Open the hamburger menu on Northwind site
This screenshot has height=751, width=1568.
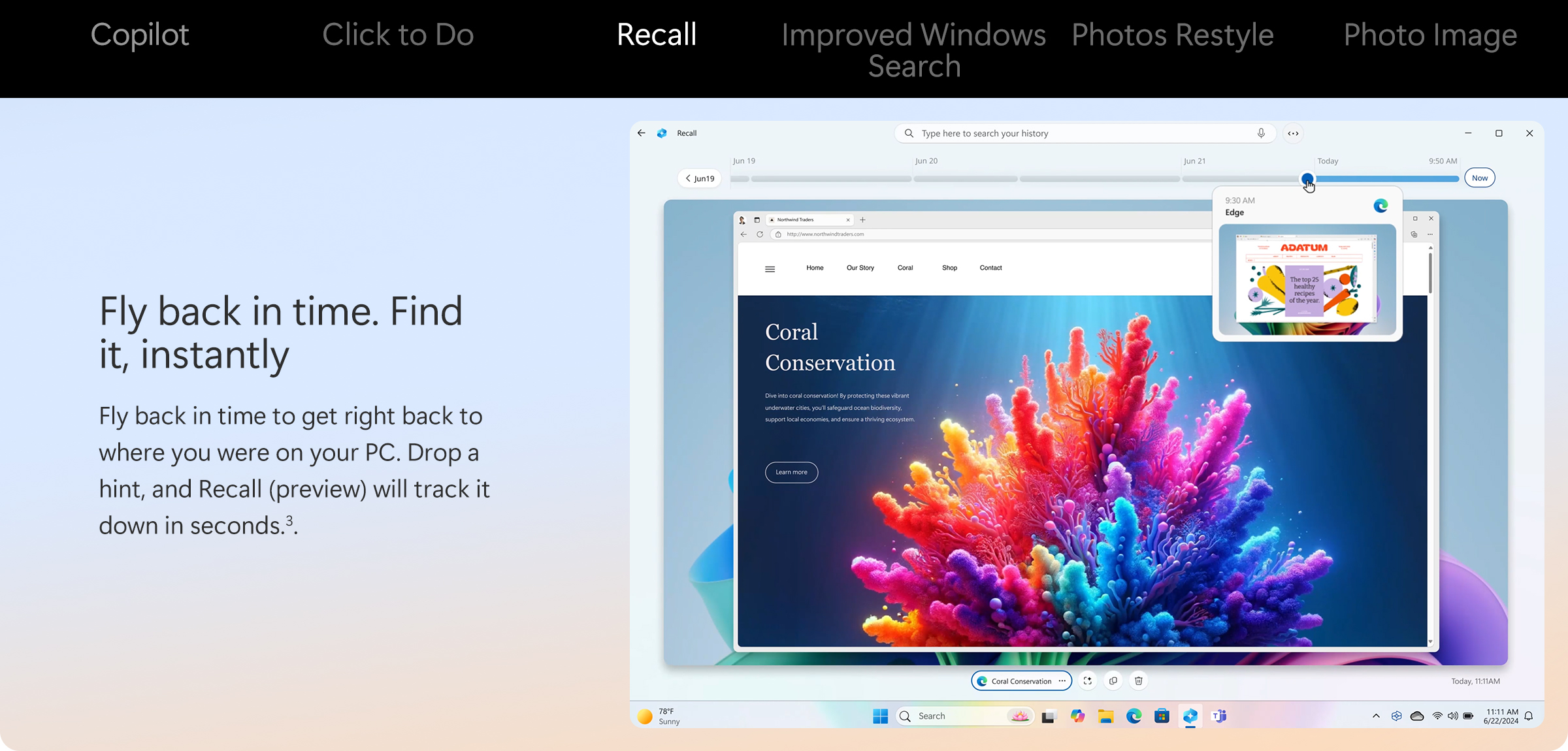(x=770, y=269)
